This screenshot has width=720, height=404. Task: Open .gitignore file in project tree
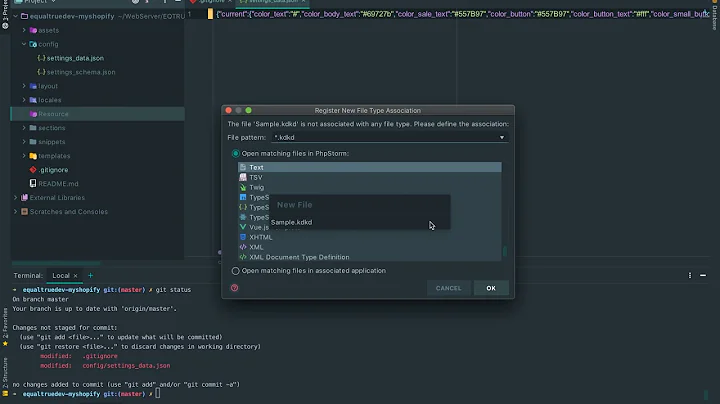(53, 170)
